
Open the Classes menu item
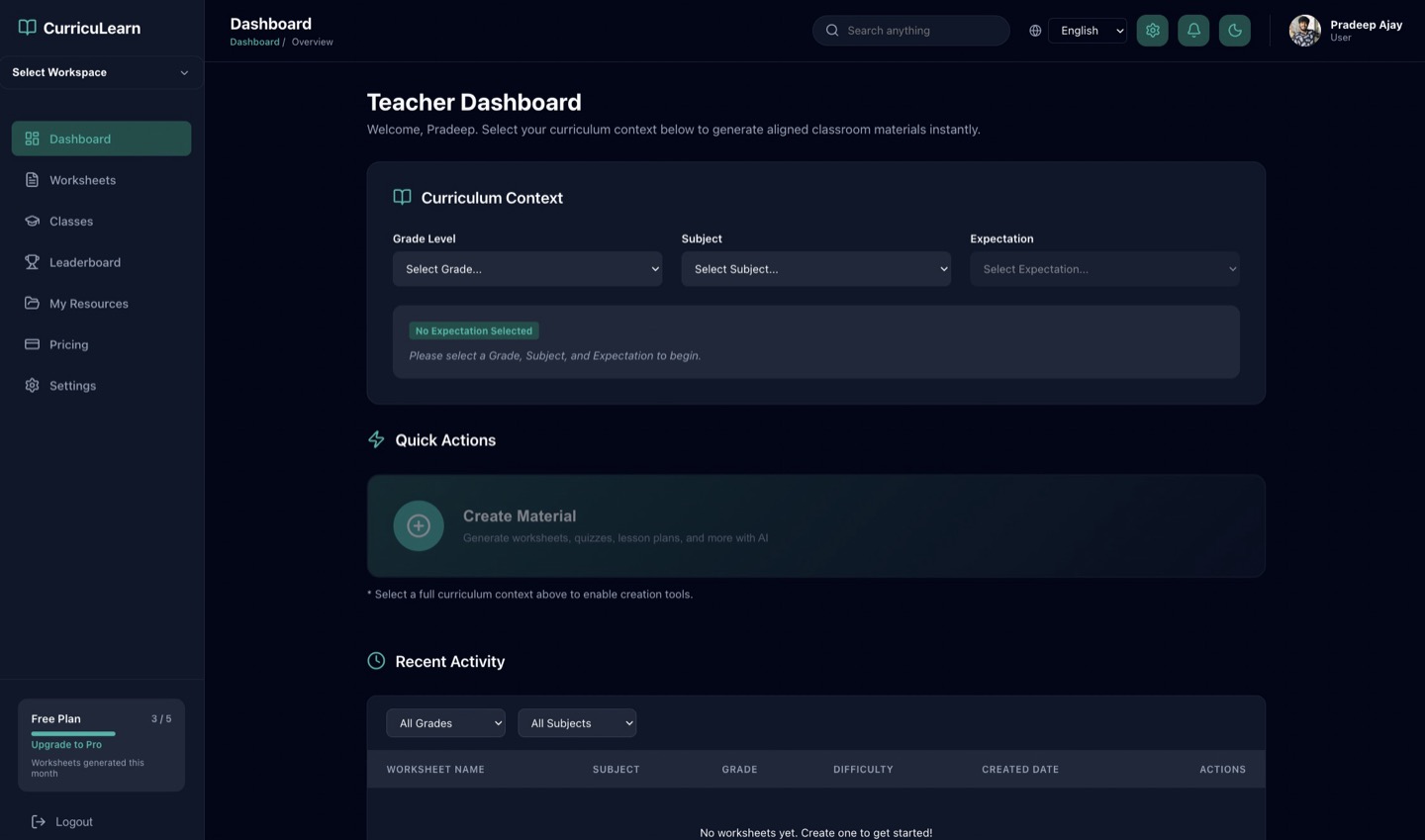[x=101, y=221]
